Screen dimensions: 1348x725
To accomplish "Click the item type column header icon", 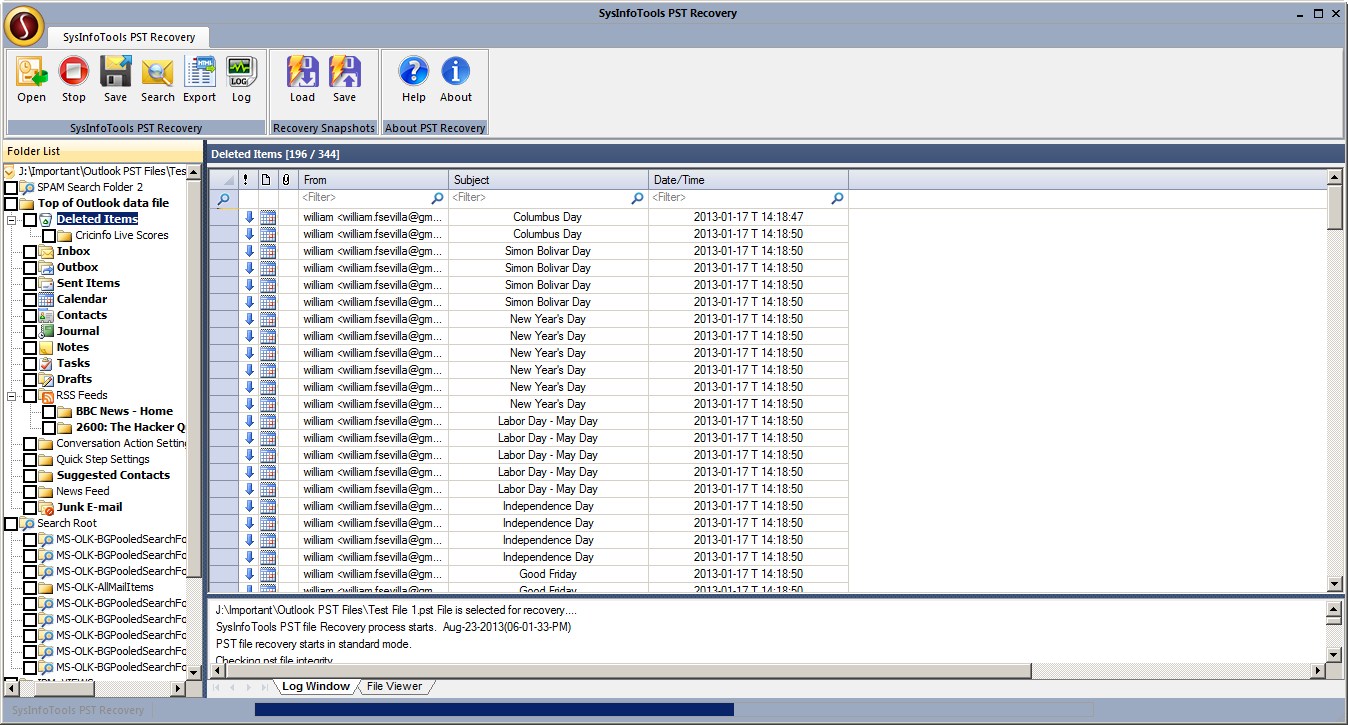I will pyautogui.click(x=266, y=180).
